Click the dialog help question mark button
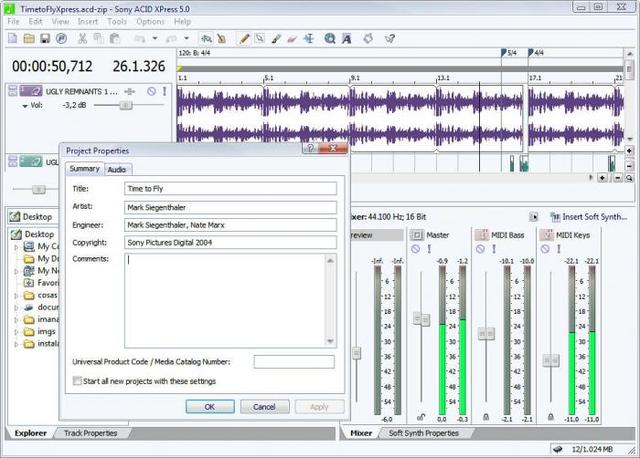The width and height of the screenshot is (640, 458). tap(310, 148)
